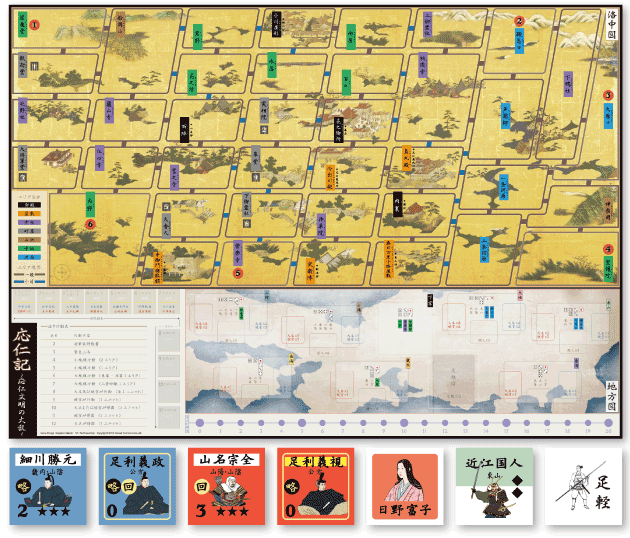The image size is (630, 538).
Task: Click track marker 5 on purple track
Action: click(x=302, y=423)
